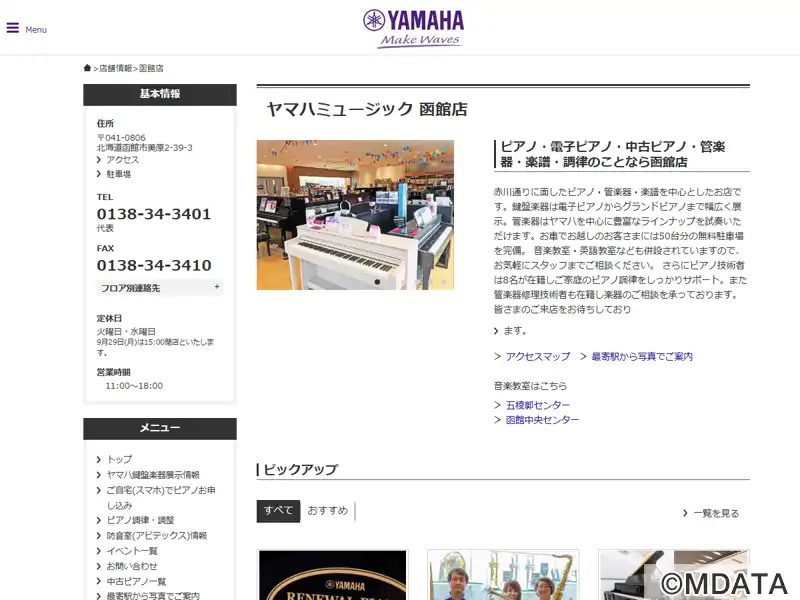The height and width of the screenshot is (600, 800).
Task: Click the 火曜日・水曜日 closed days text
Action: pos(126,331)
